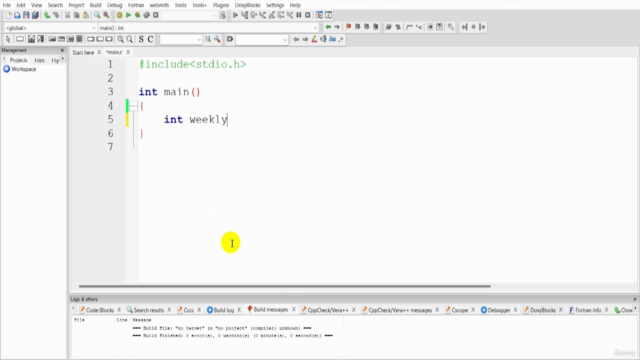Viewport: 640px width, 360px height.
Task: Click the DoxyBlocks wrench preferences icon
Action: point(451,27)
